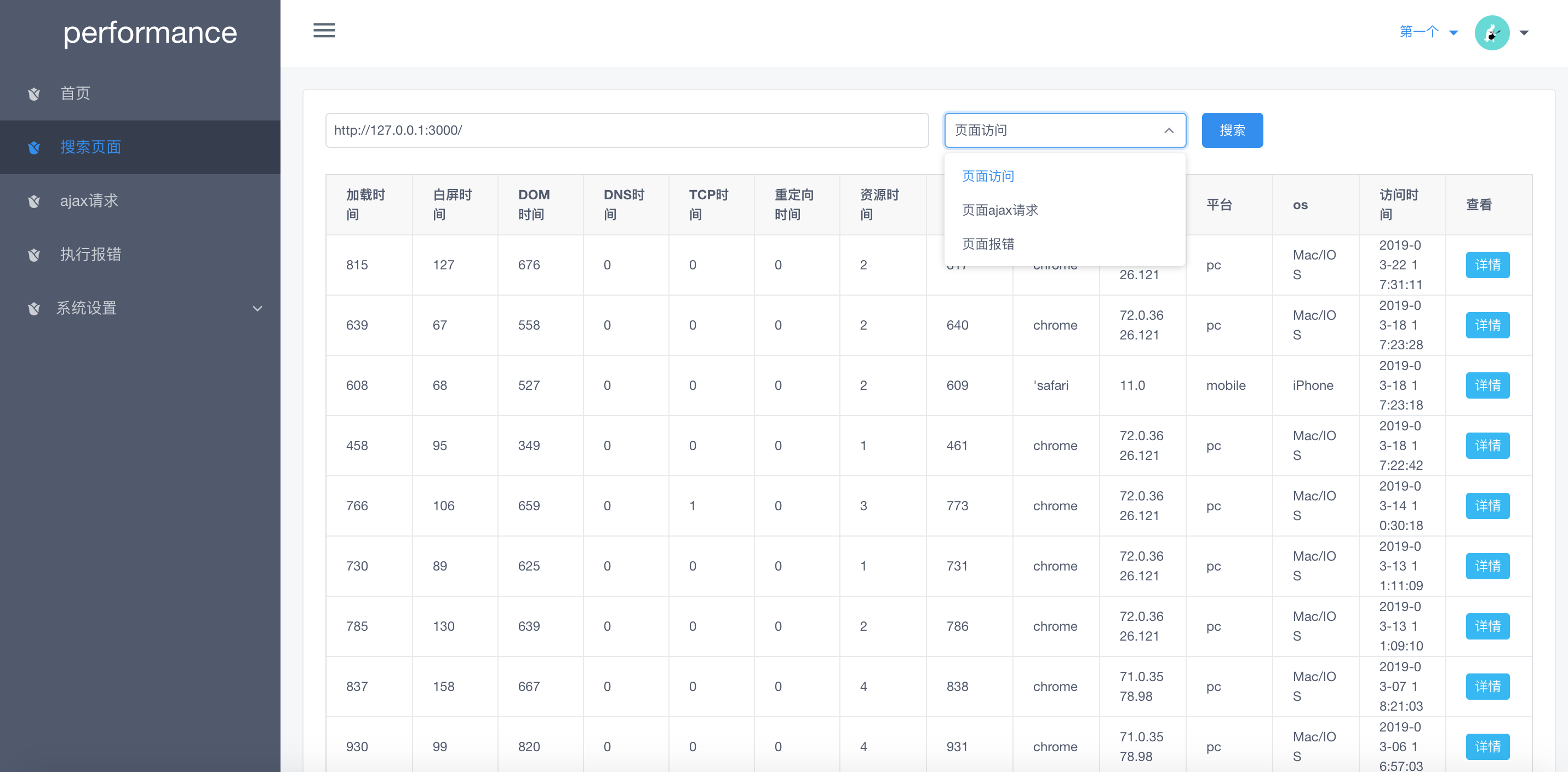Toggle the hamburger sidebar menu icon
1568x772 pixels.
tap(324, 31)
